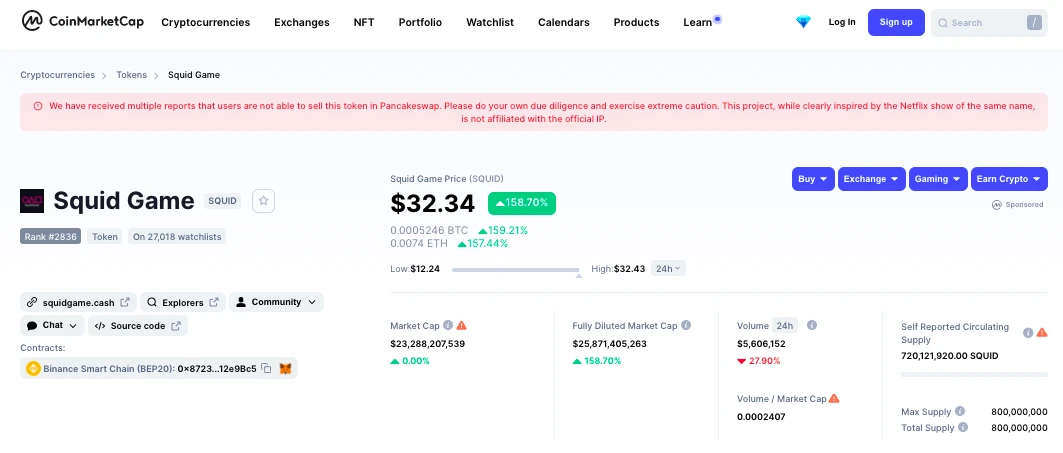The image size is (1063, 453).
Task: Click Market Cap info icon
Action: (448, 326)
